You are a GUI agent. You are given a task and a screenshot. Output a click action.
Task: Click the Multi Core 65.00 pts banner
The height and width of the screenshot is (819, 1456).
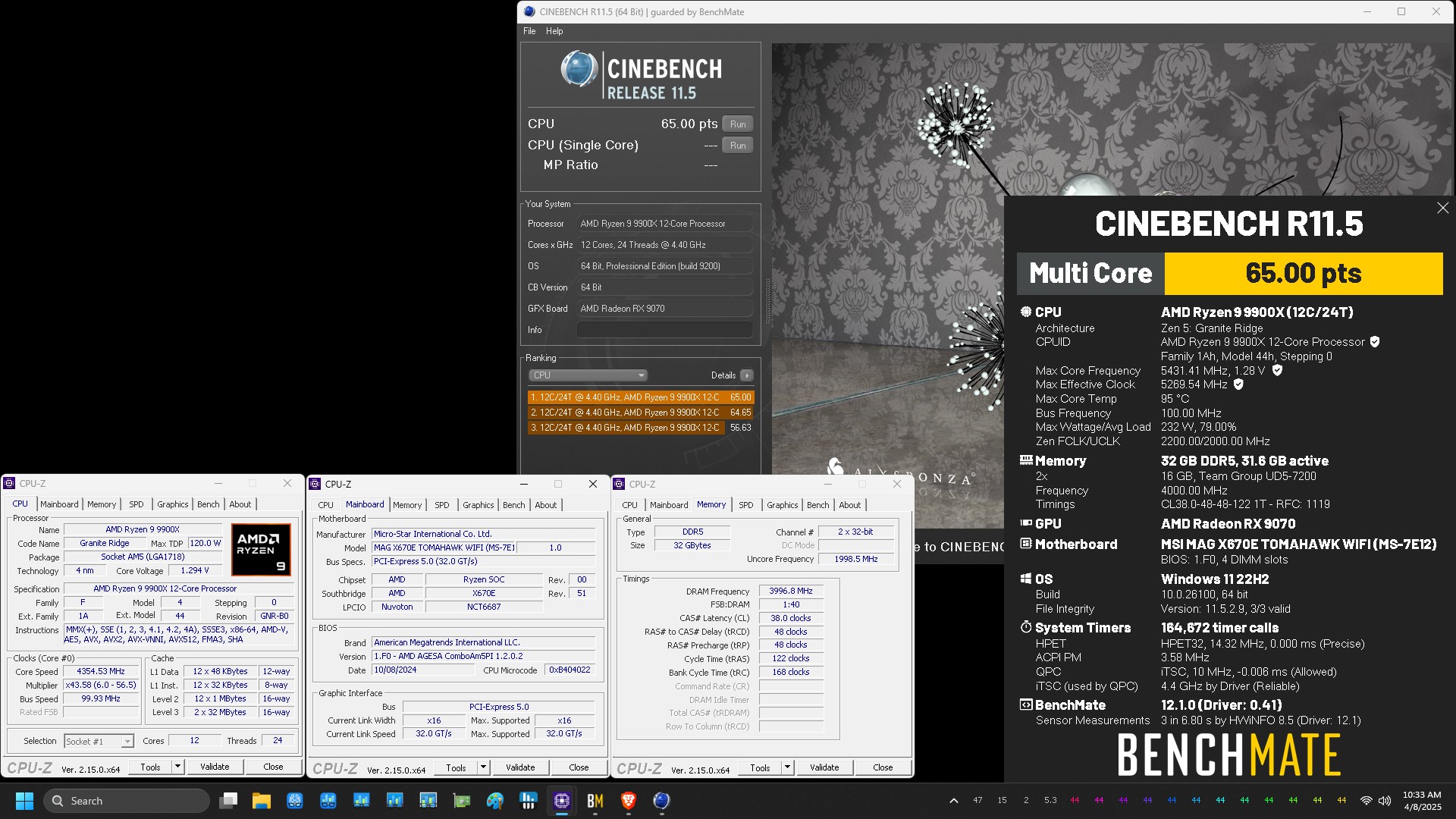[1229, 273]
